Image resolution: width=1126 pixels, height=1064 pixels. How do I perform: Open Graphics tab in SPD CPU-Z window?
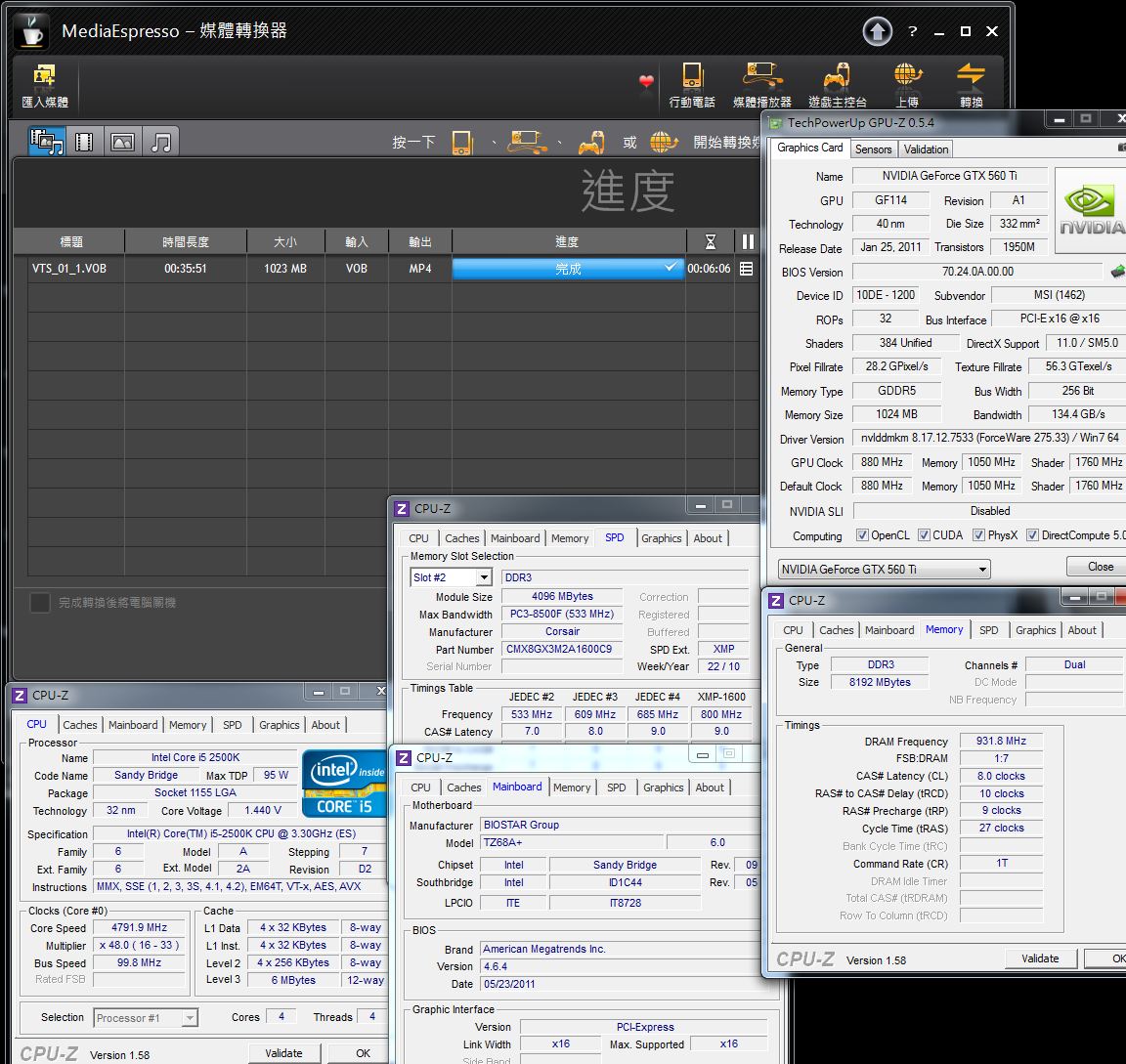point(662,538)
